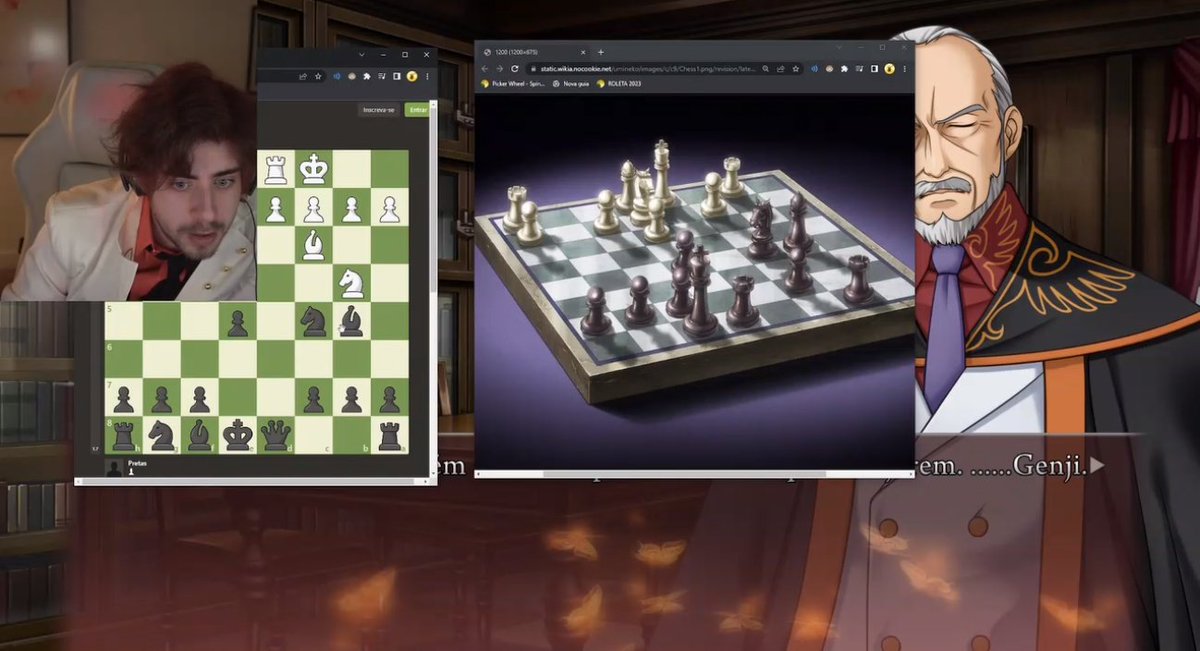The width and height of the screenshot is (1200, 651).
Task: Open media controls in the image window toolbar
Action: tap(860, 68)
